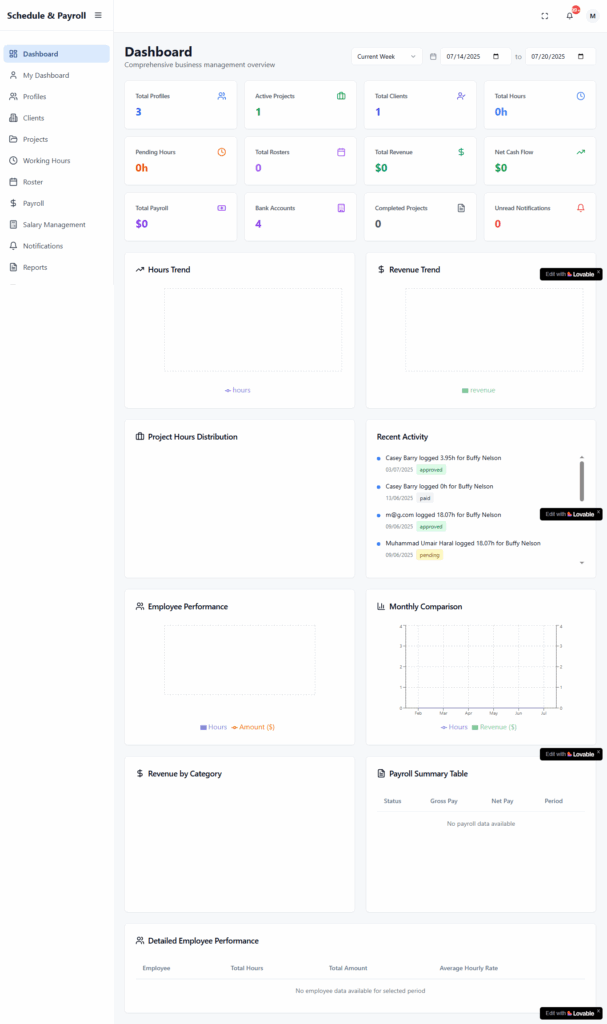Click the Edit with Lovable badge near Revenue Trend
607x1024 pixels.
click(x=567, y=274)
